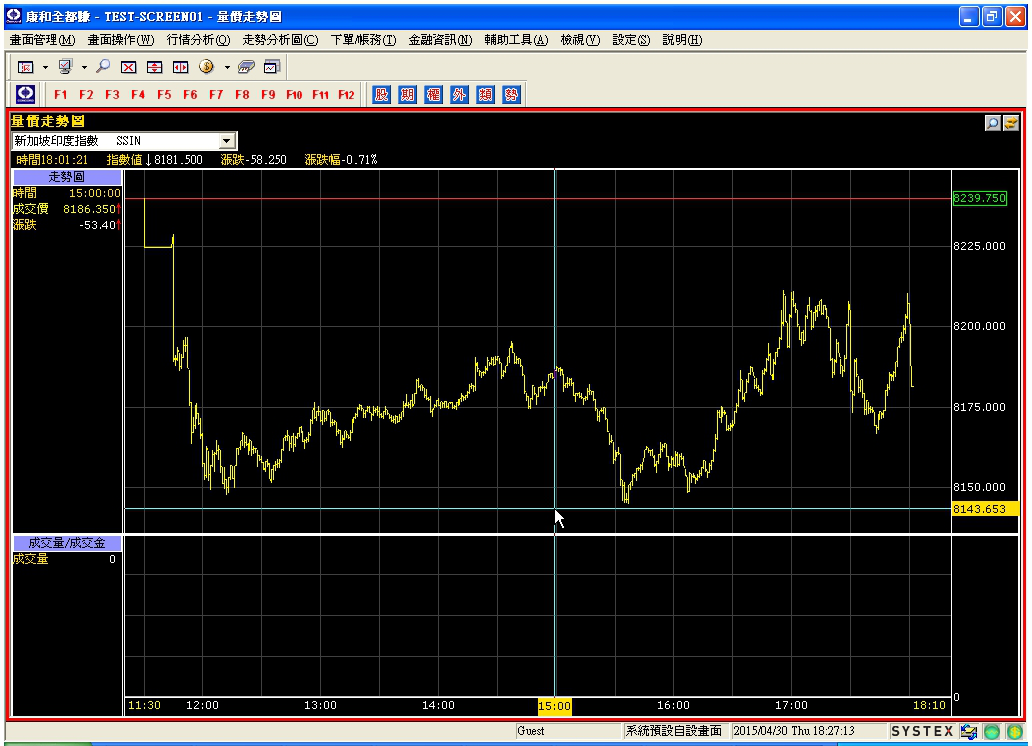Click the red X window toolbar icon
1032x746 pixels.
128,67
